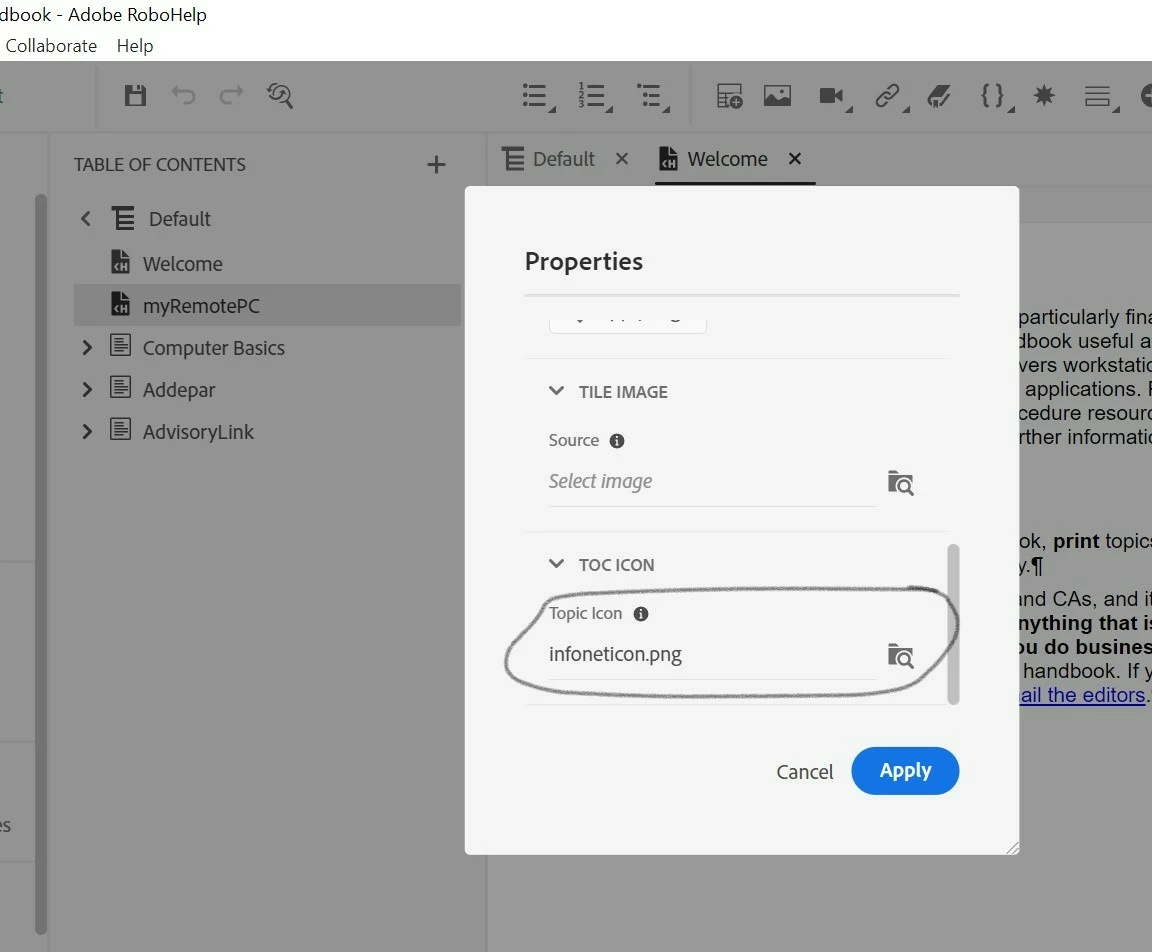This screenshot has width=1152, height=952.
Task: Click the infoneticon.png topic icon field
Action: click(711, 654)
